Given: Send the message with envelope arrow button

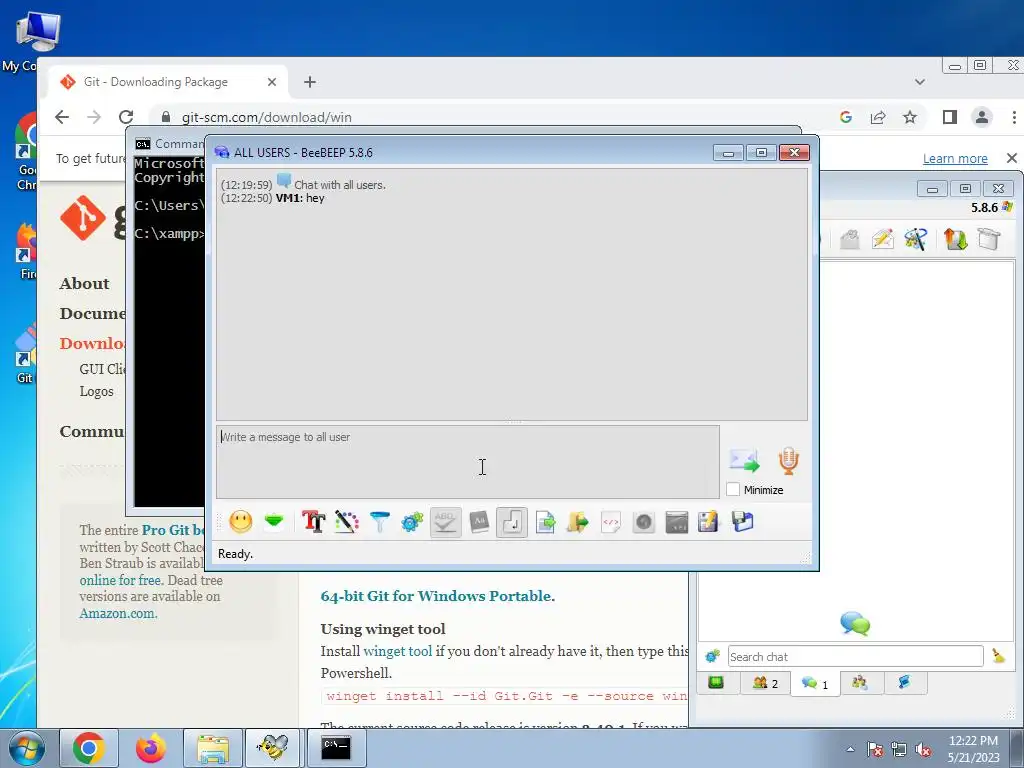Looking at the screenshot, I should (x=744, y=461).
